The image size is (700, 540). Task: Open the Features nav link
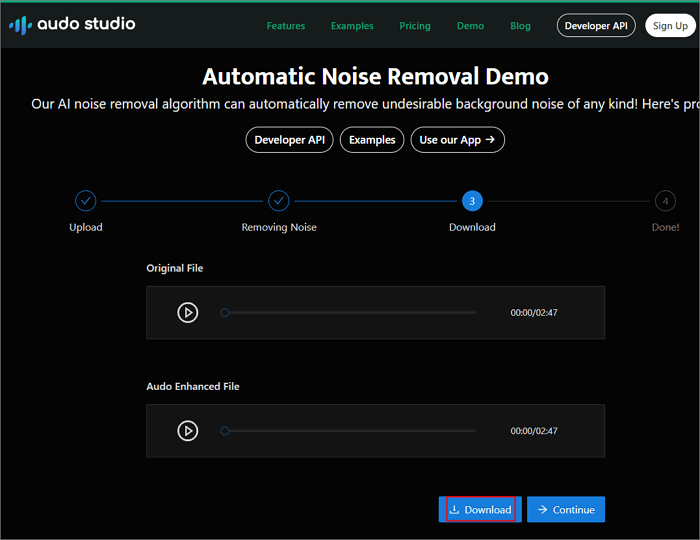[x=286, y=26]
